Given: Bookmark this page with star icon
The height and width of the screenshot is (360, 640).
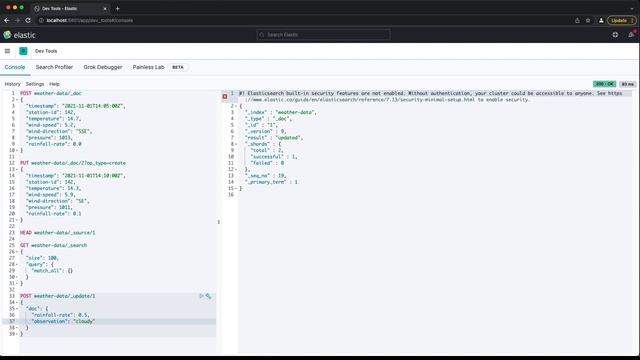Looking at the screenshot, I should coord(588,20).
